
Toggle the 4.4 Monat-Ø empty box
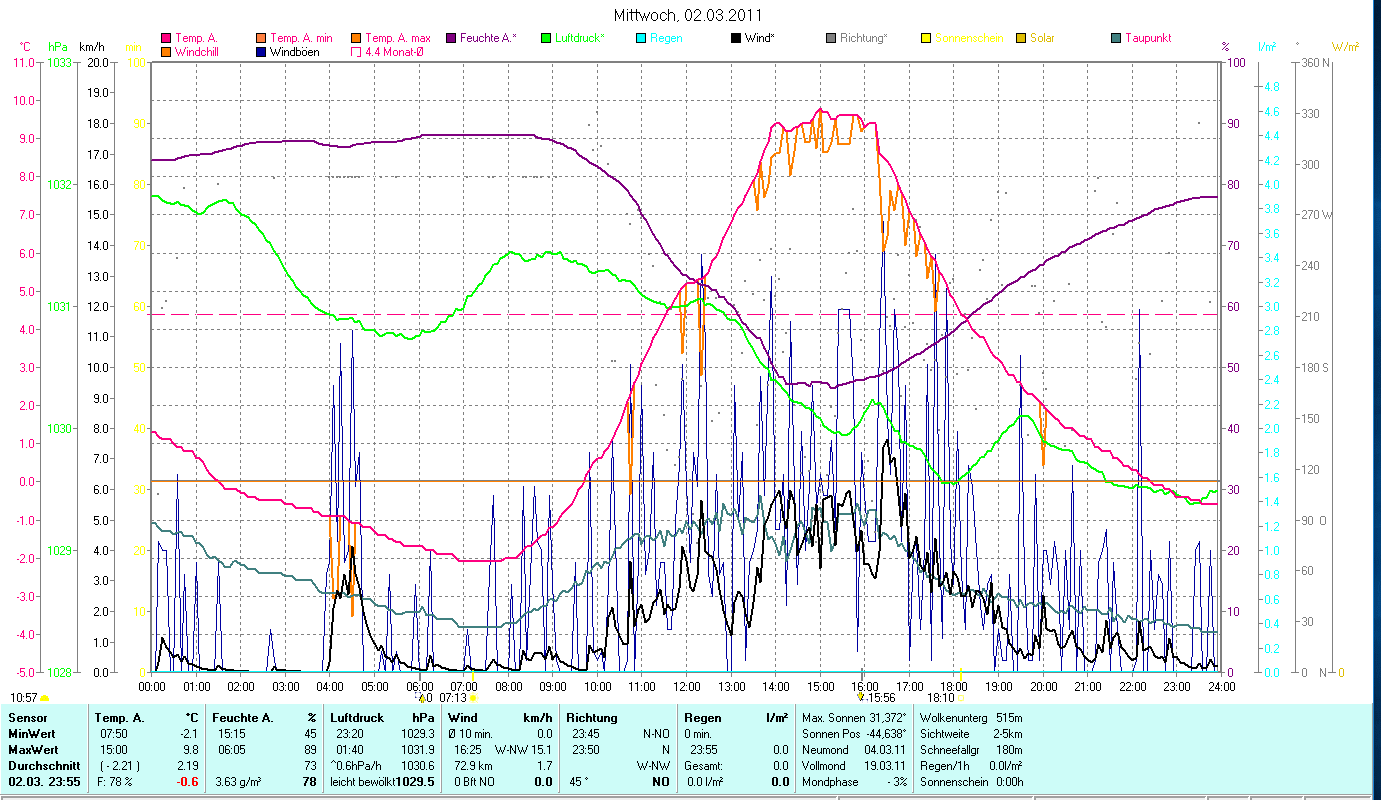356,52
